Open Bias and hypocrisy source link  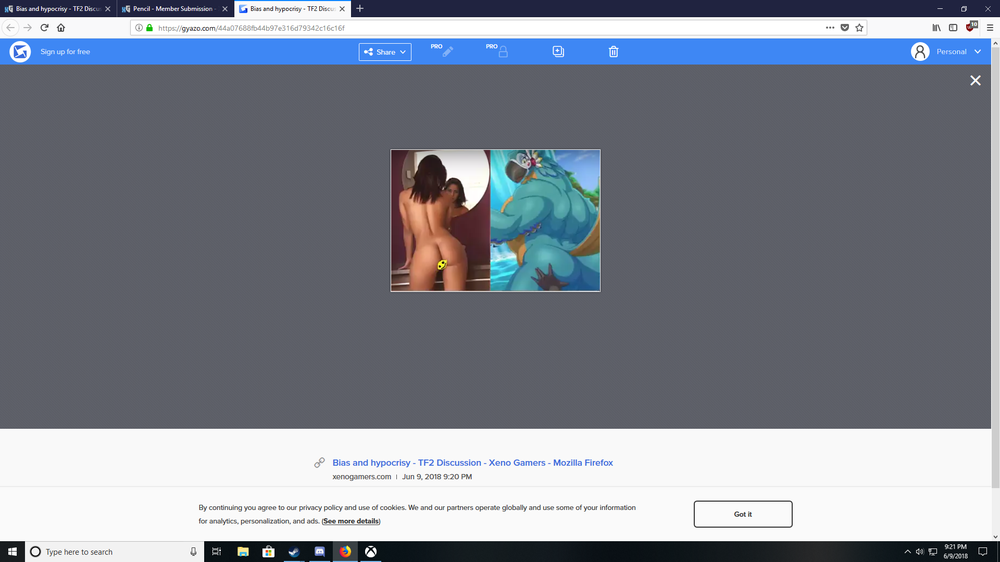click(473, 462)
